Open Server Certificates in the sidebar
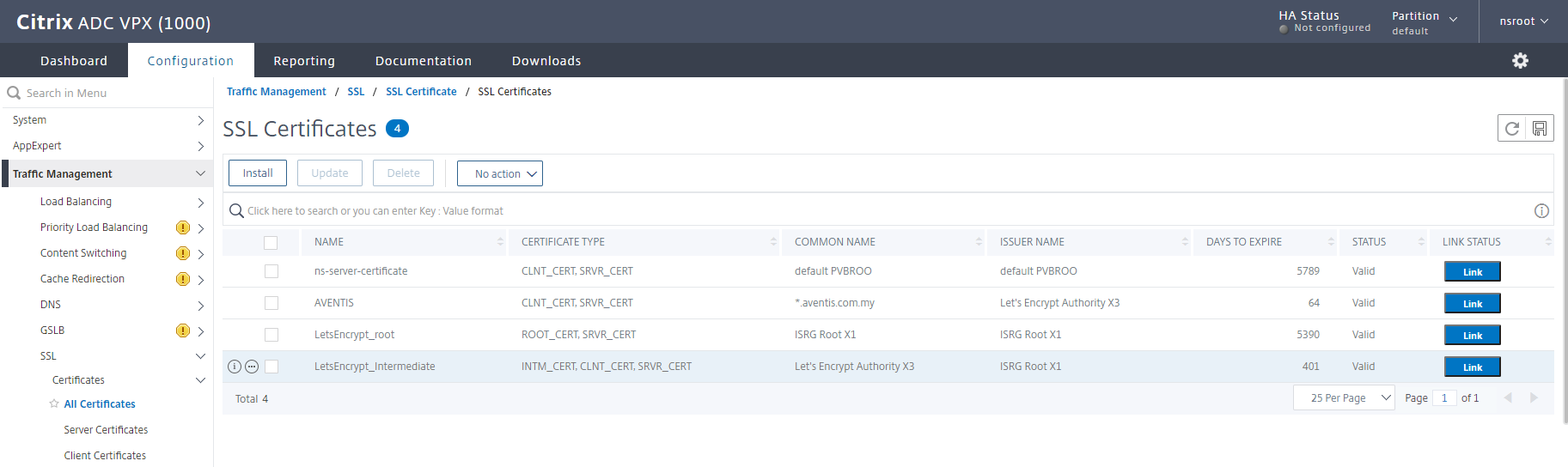 [106, 430]
